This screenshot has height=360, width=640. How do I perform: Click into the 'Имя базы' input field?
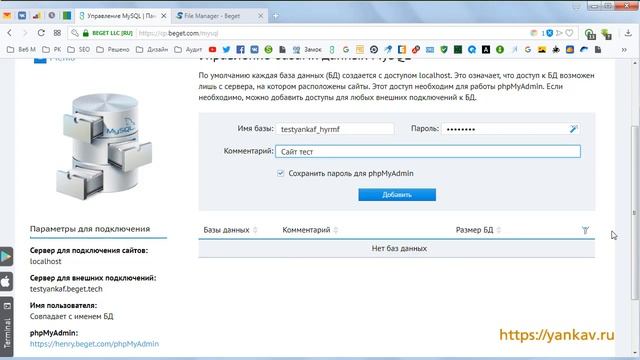[x=335, y=129]
